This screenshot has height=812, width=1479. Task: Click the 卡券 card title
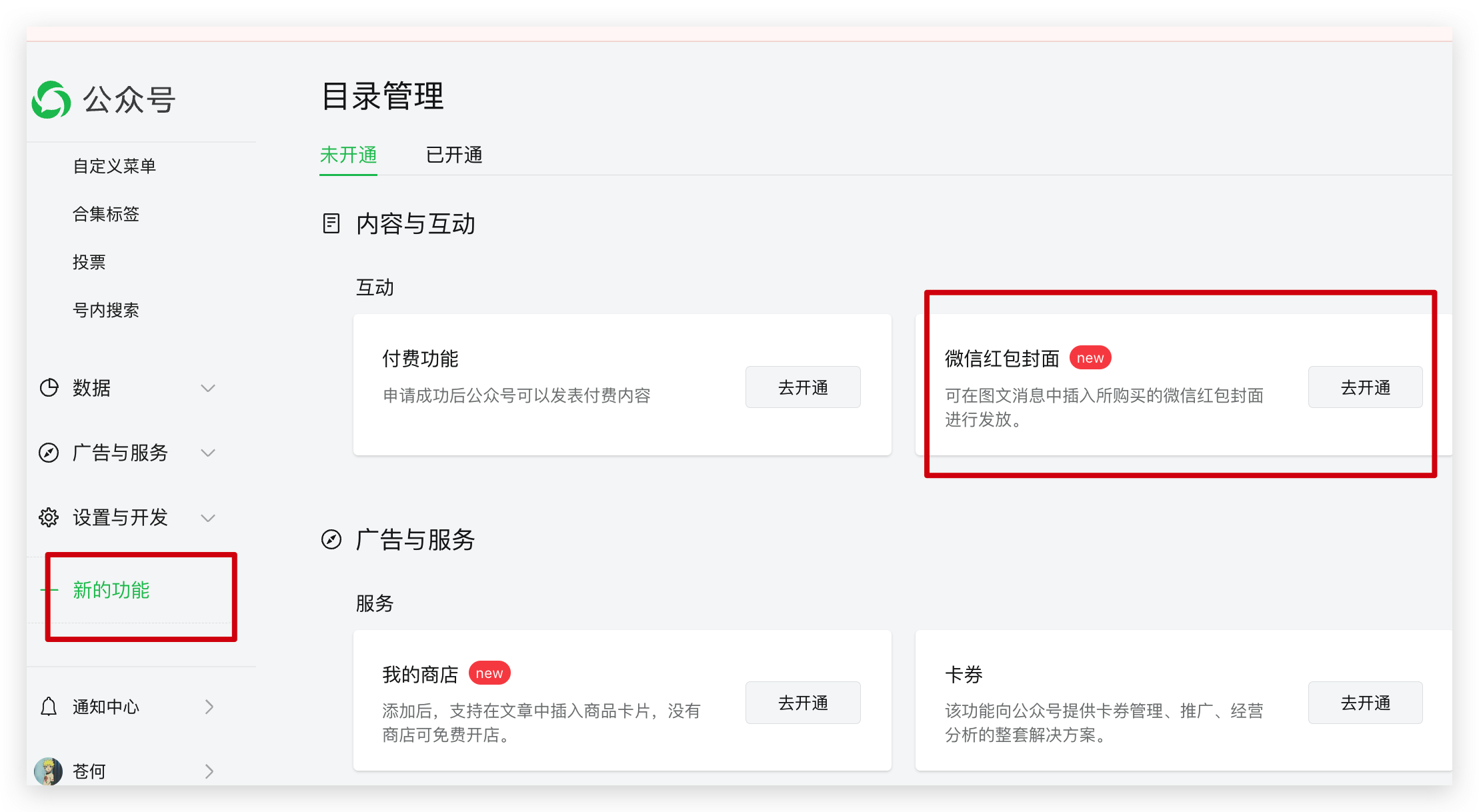[964, 675]
